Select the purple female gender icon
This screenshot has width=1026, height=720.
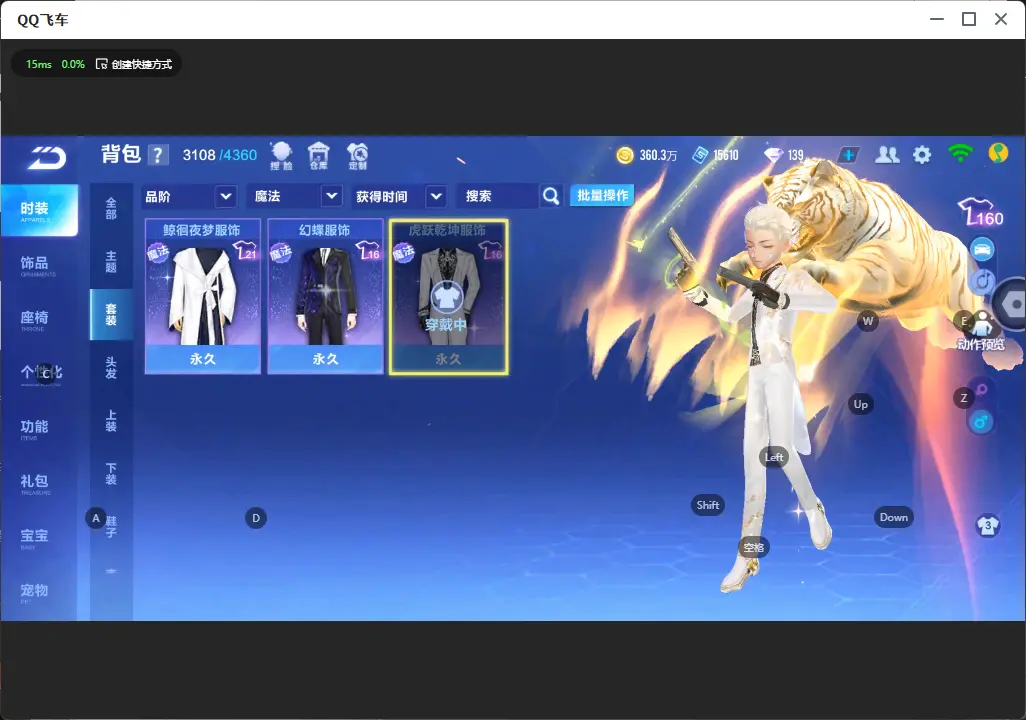coord(982,389)
